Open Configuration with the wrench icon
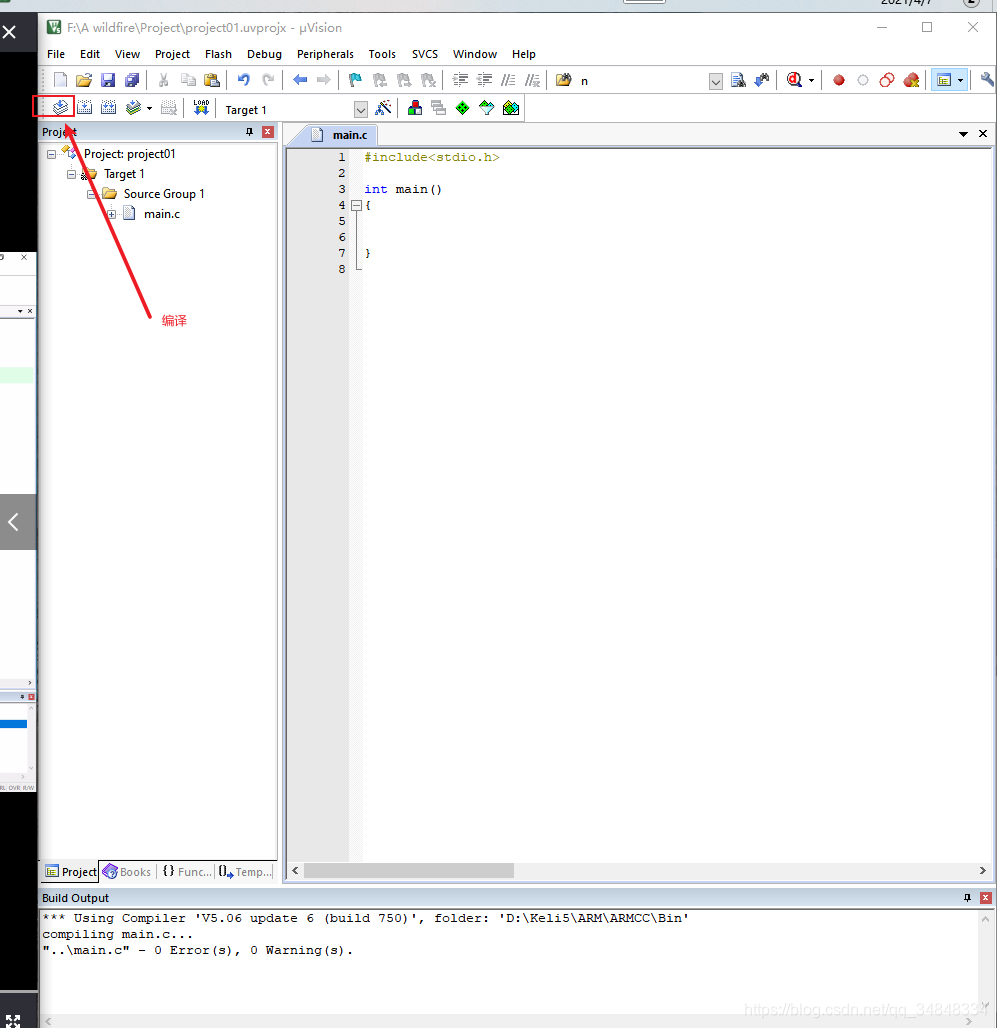The image size is (997, 1028). point(987,80)
